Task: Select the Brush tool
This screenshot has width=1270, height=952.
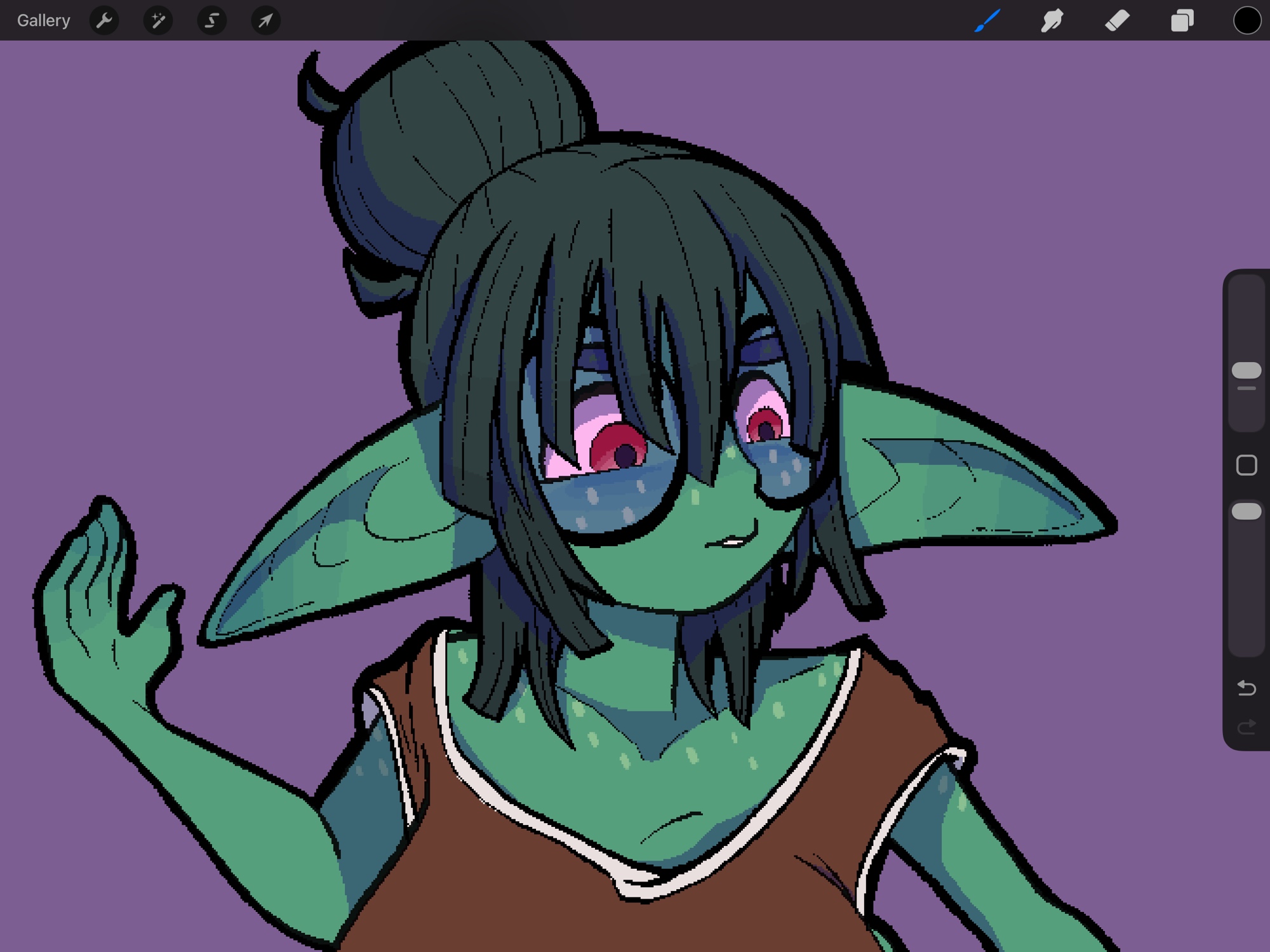Action: pos(987,21)
